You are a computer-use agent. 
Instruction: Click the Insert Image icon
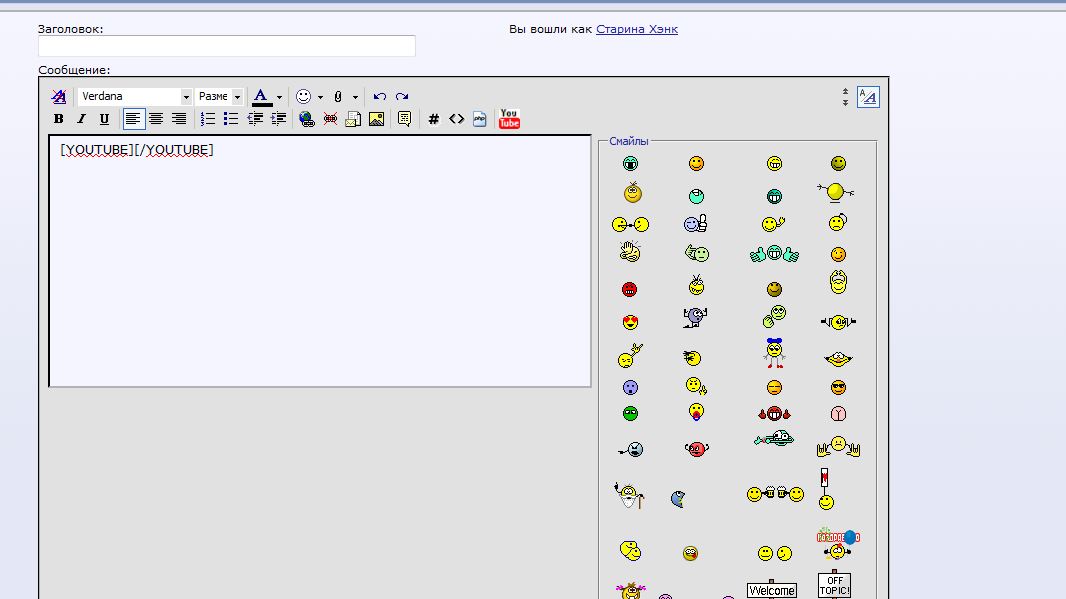(x=376, y=119)
